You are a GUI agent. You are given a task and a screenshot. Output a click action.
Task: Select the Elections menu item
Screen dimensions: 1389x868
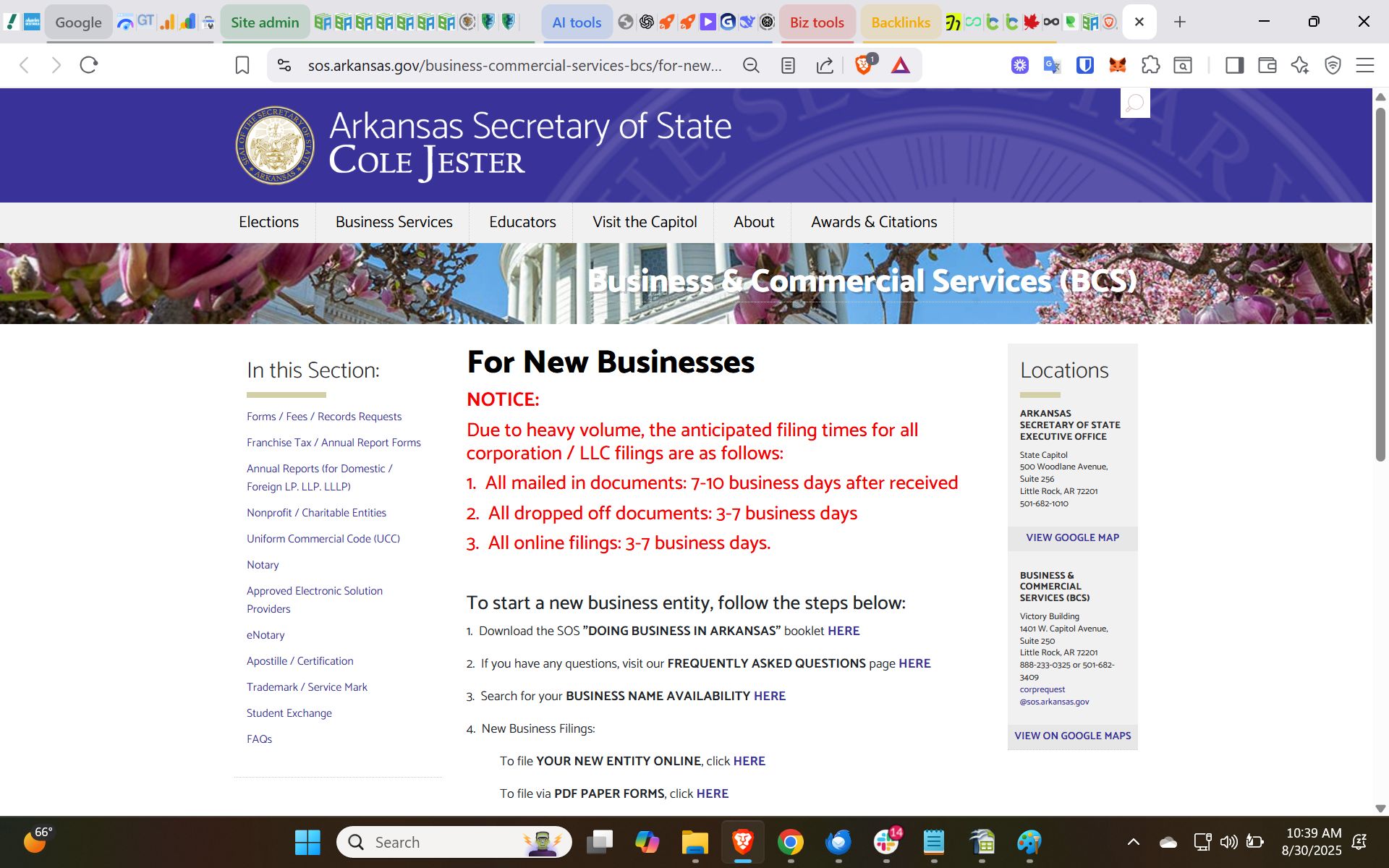(x=268, y=222)
